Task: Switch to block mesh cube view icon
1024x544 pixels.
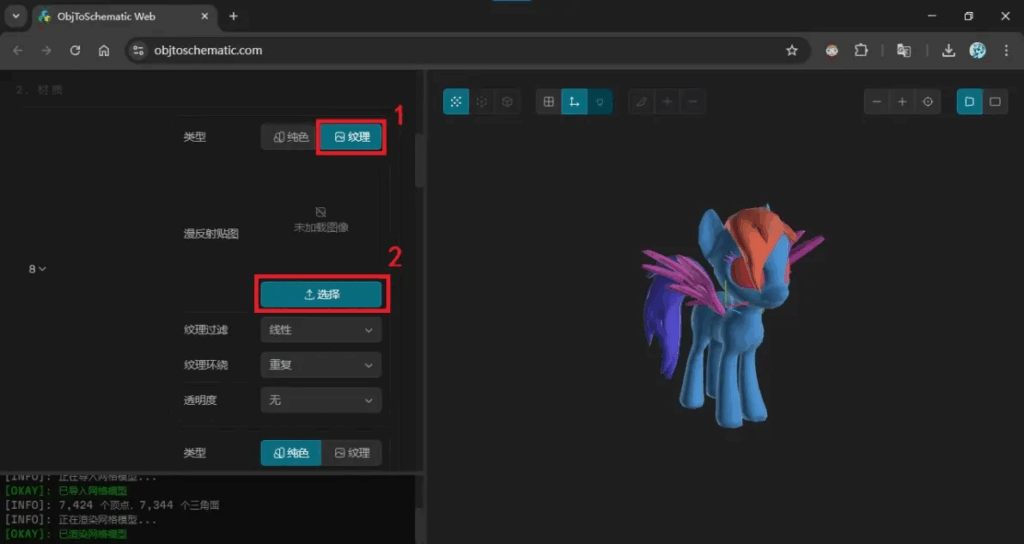Action: coord(507,102)
